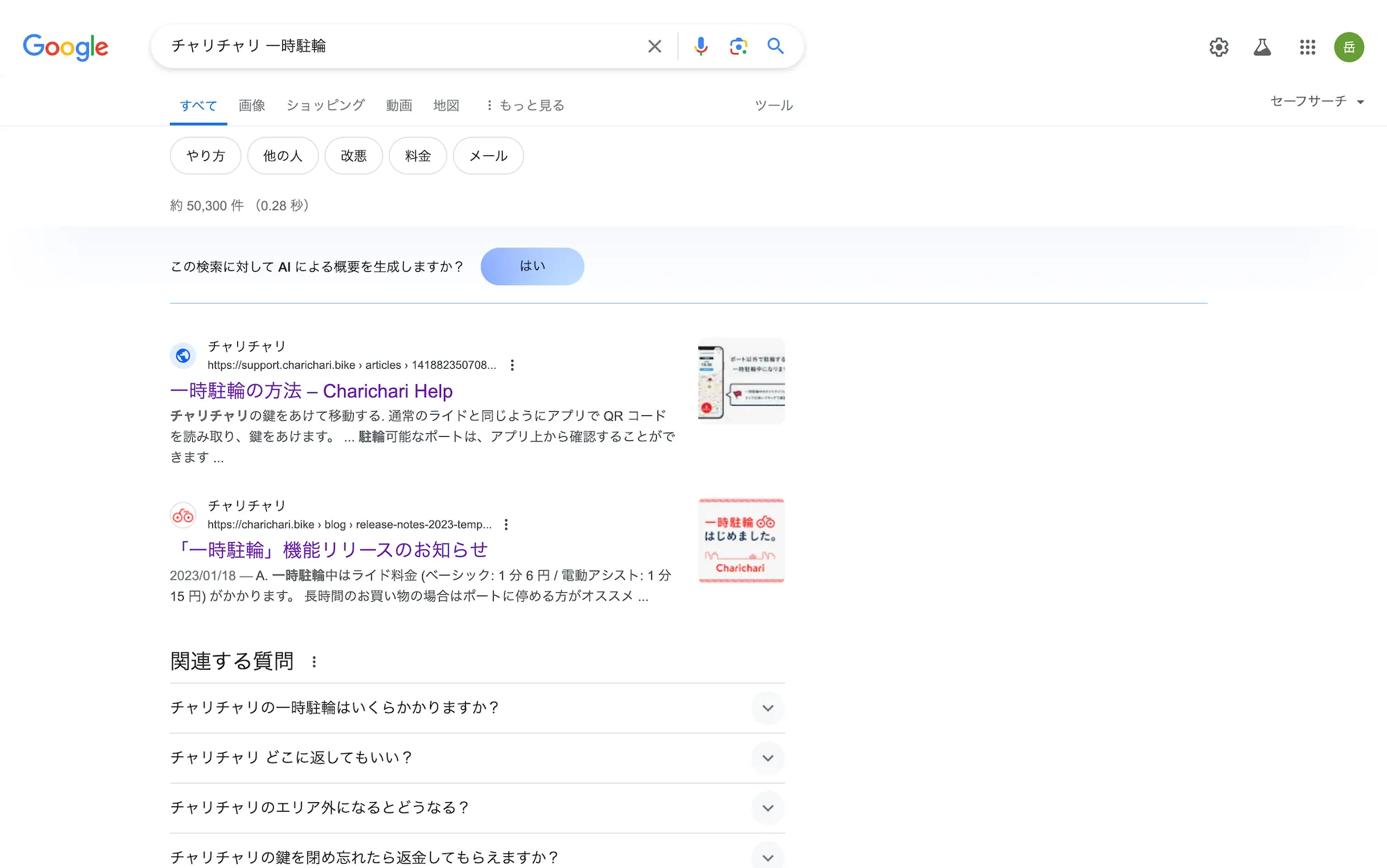1387x868 pixels.
Task: Open Google Lens image search icon
Action: point(739,46)
